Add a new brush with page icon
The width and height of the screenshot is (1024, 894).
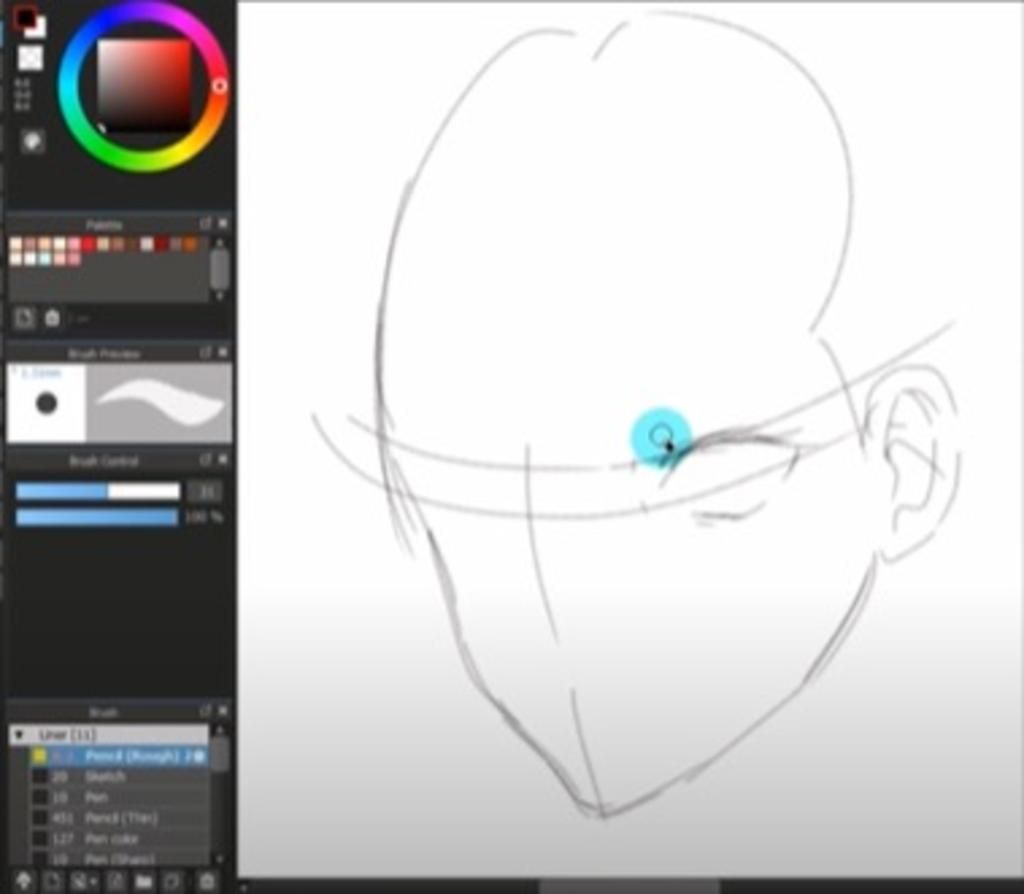(x=52, y=881)
